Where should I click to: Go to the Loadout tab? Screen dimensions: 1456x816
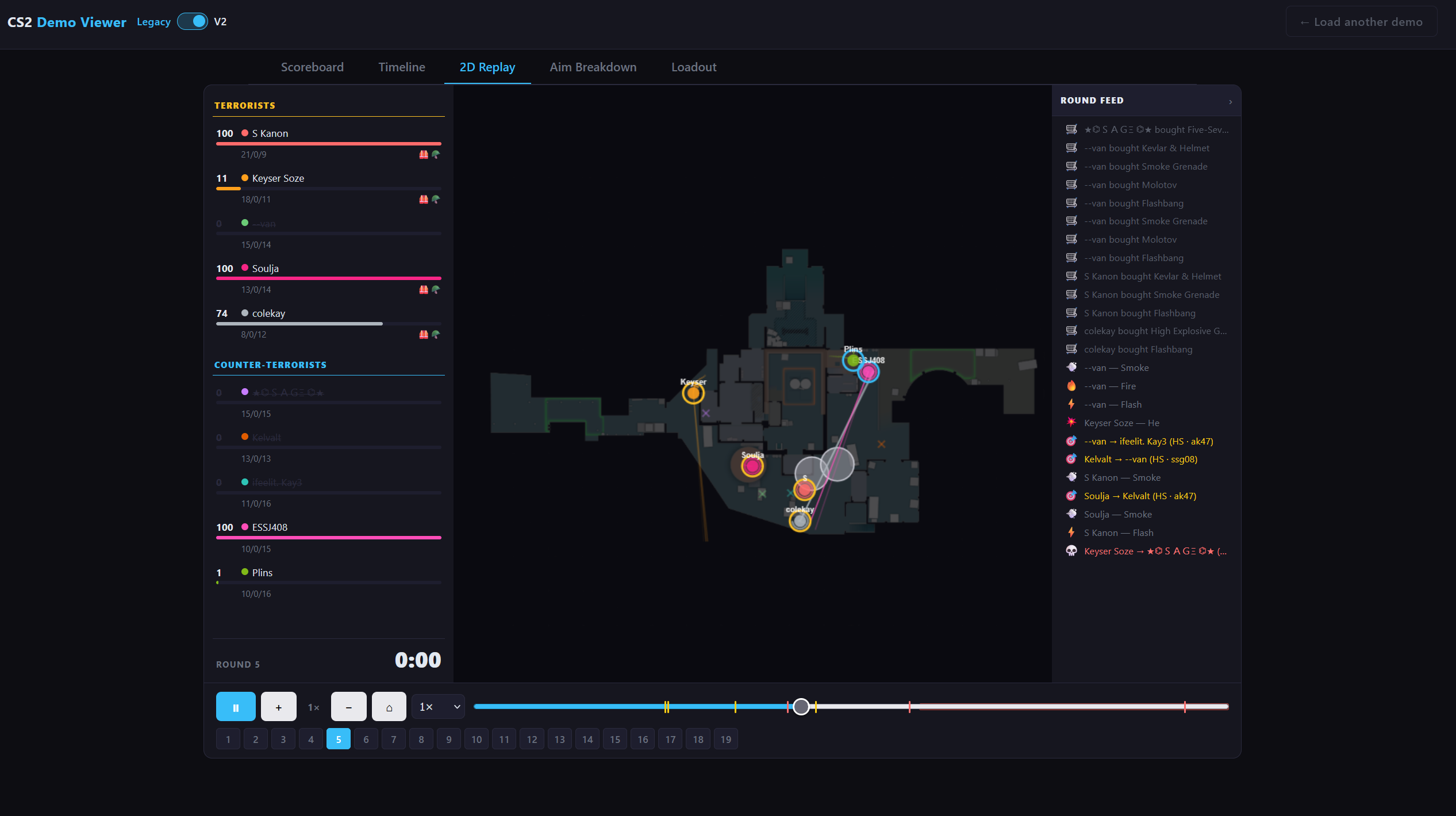click(x=694, y=67)
